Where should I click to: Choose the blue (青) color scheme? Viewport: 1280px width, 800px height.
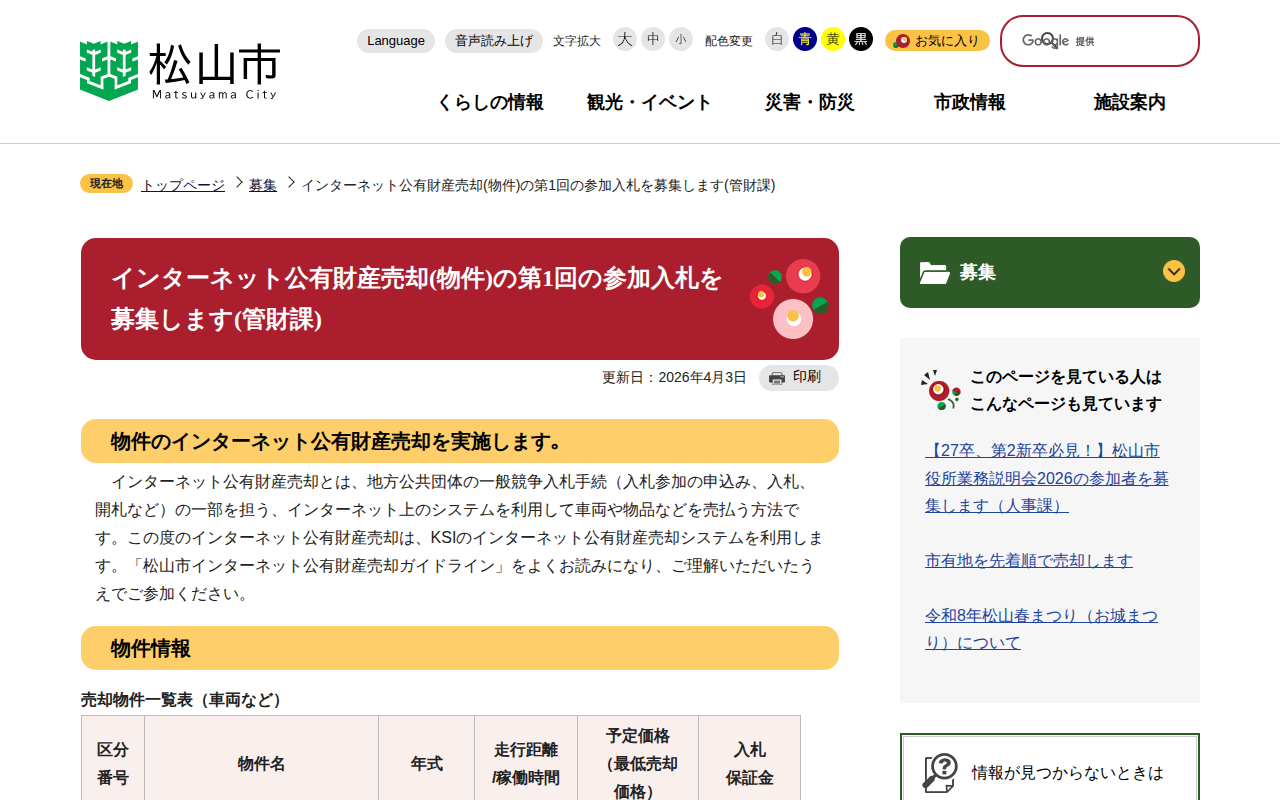click(x=805, y=39)
